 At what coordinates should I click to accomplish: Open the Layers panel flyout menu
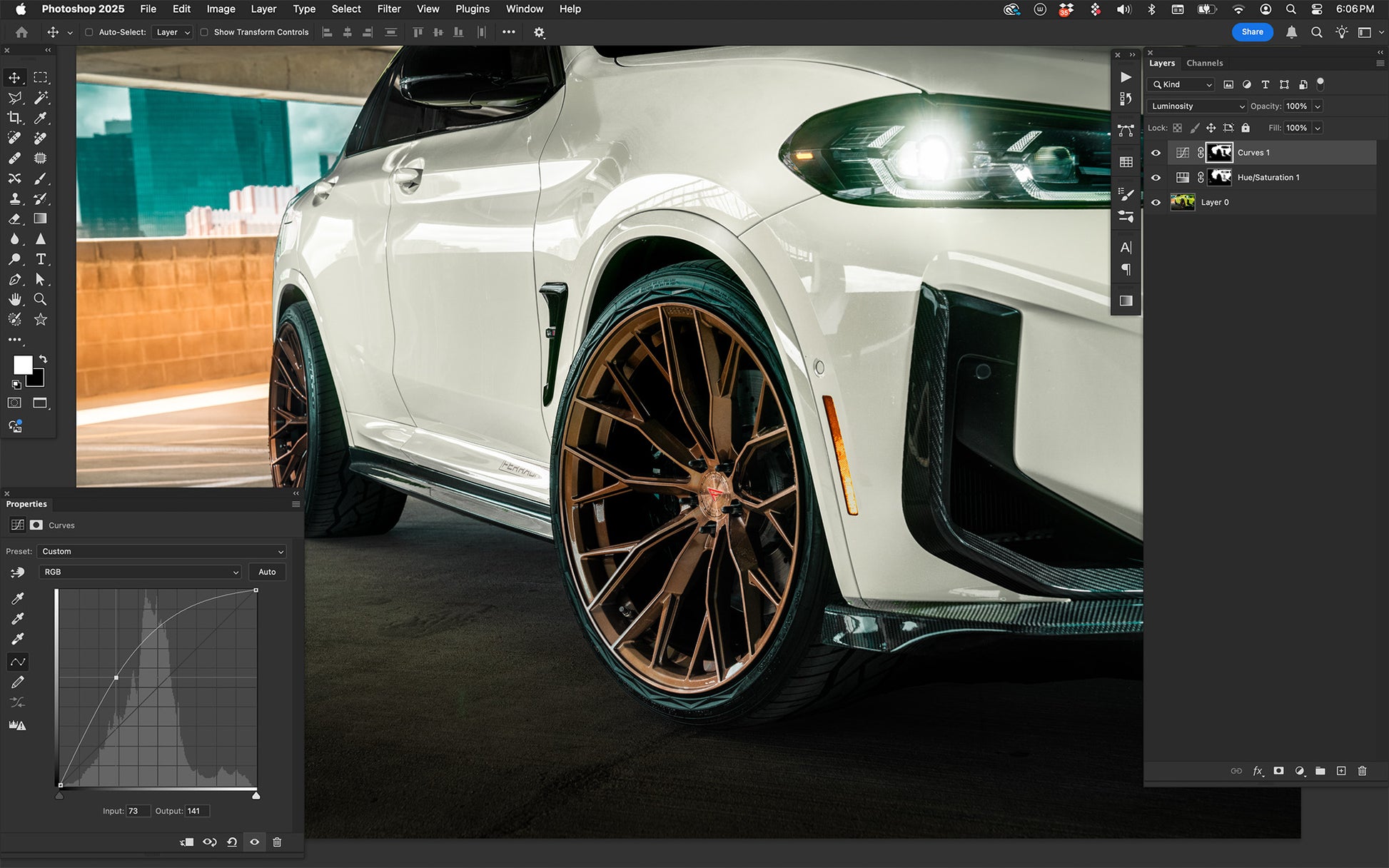[x=1380, y=64]
